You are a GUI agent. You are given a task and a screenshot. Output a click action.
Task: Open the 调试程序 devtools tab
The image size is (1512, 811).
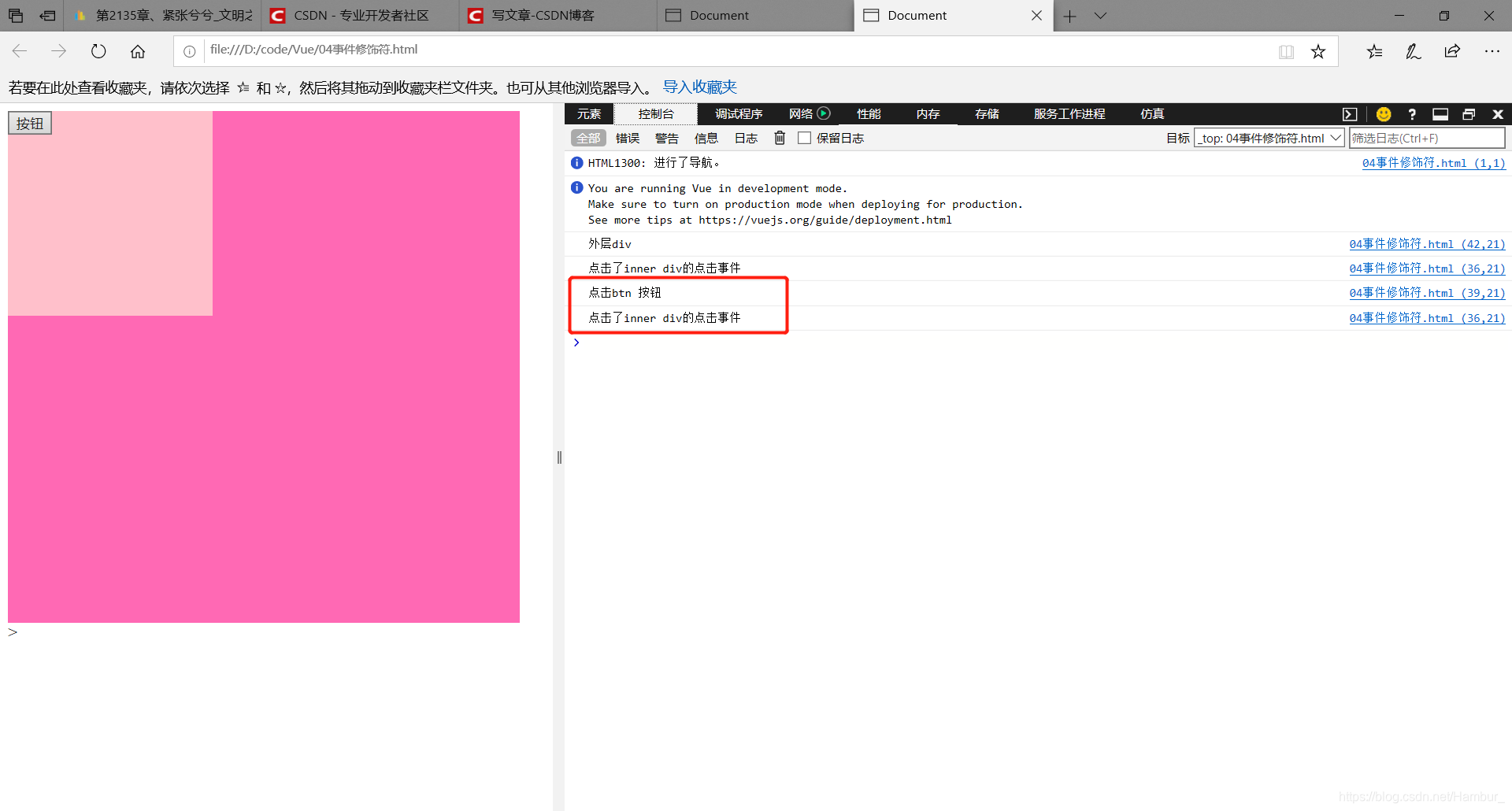(x=739, y=114)
